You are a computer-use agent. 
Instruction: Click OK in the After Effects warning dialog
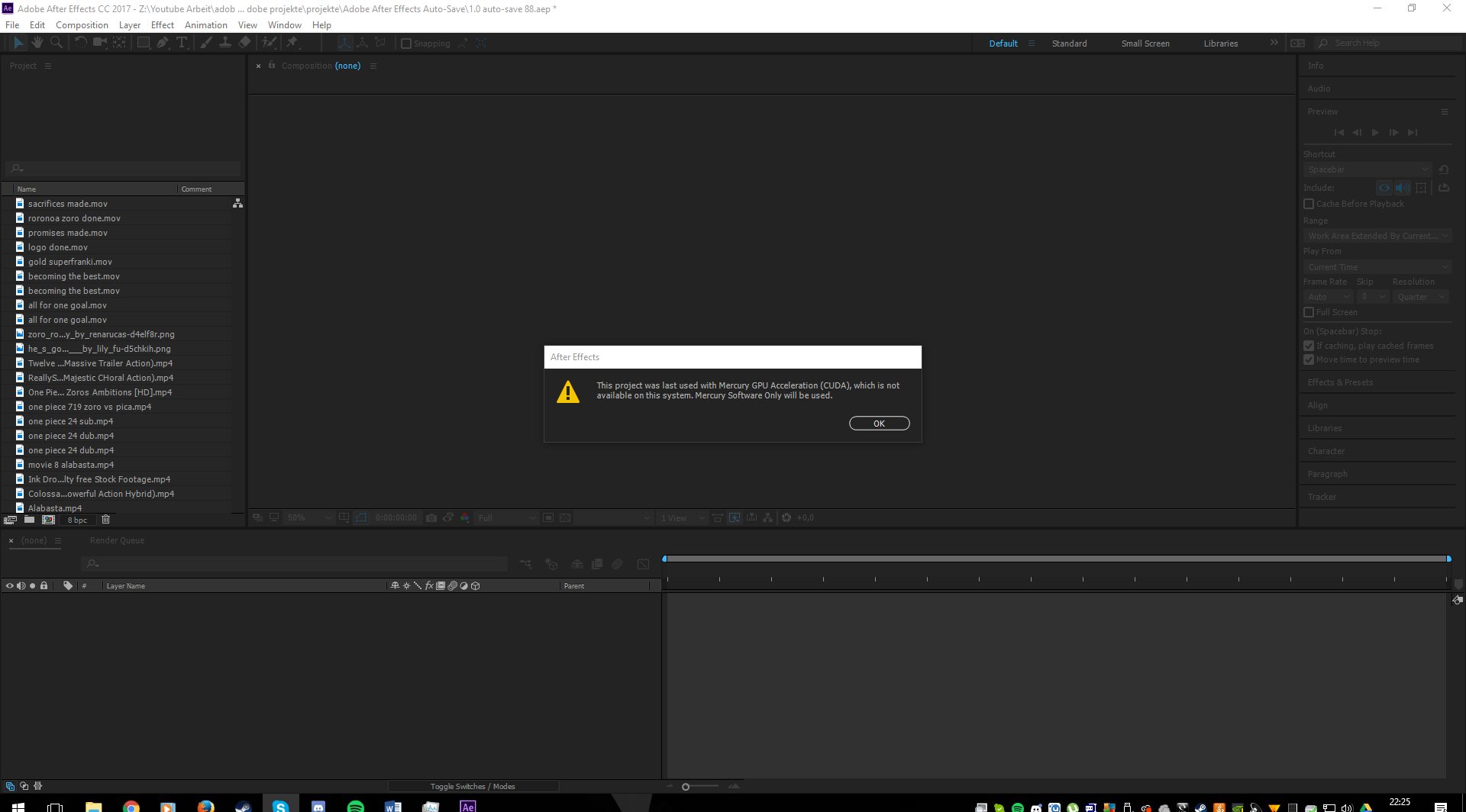click(879, 424)
